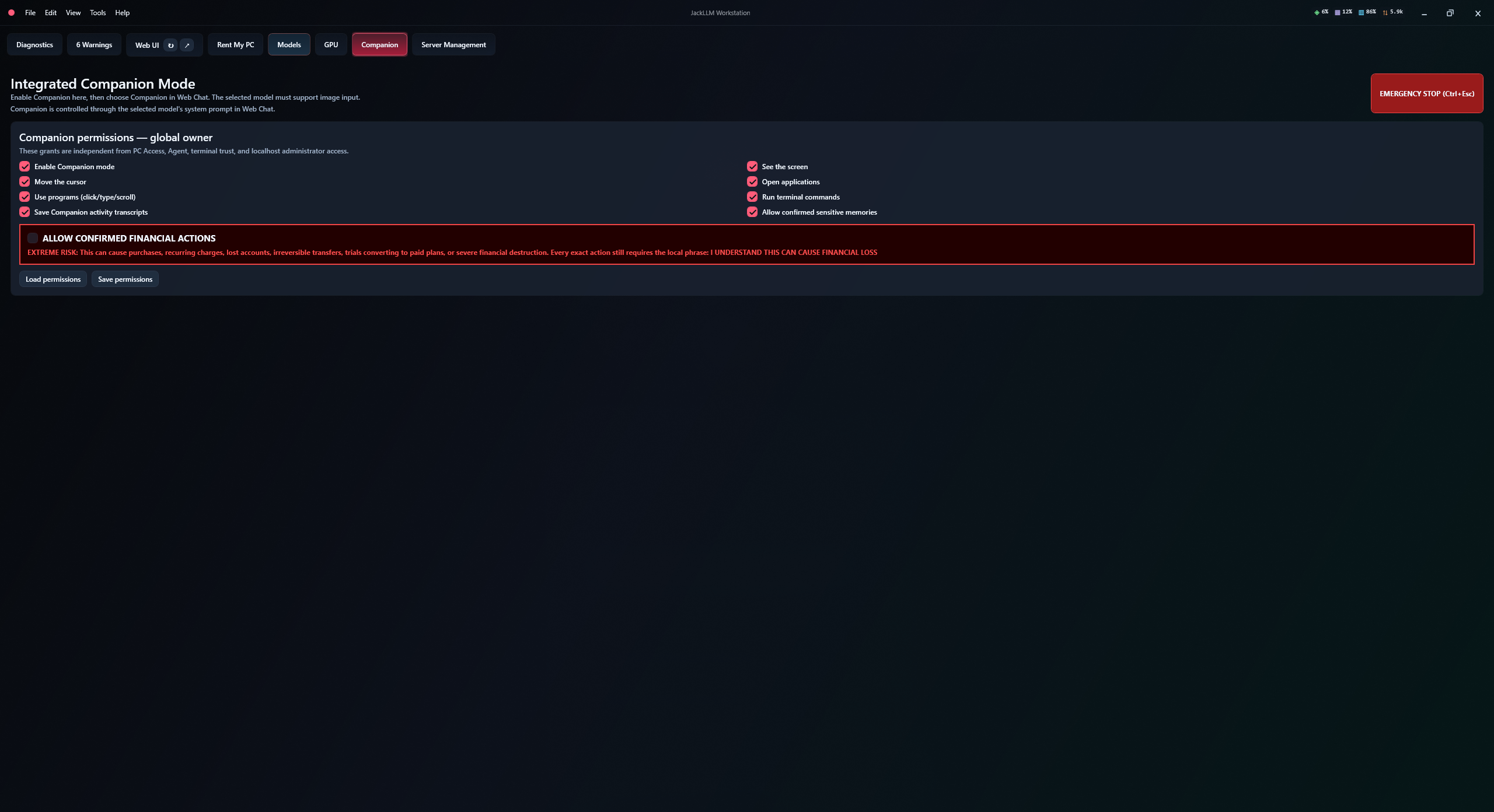
Task: Toggle the See the screen permission
Action: [x=752, y=166]
